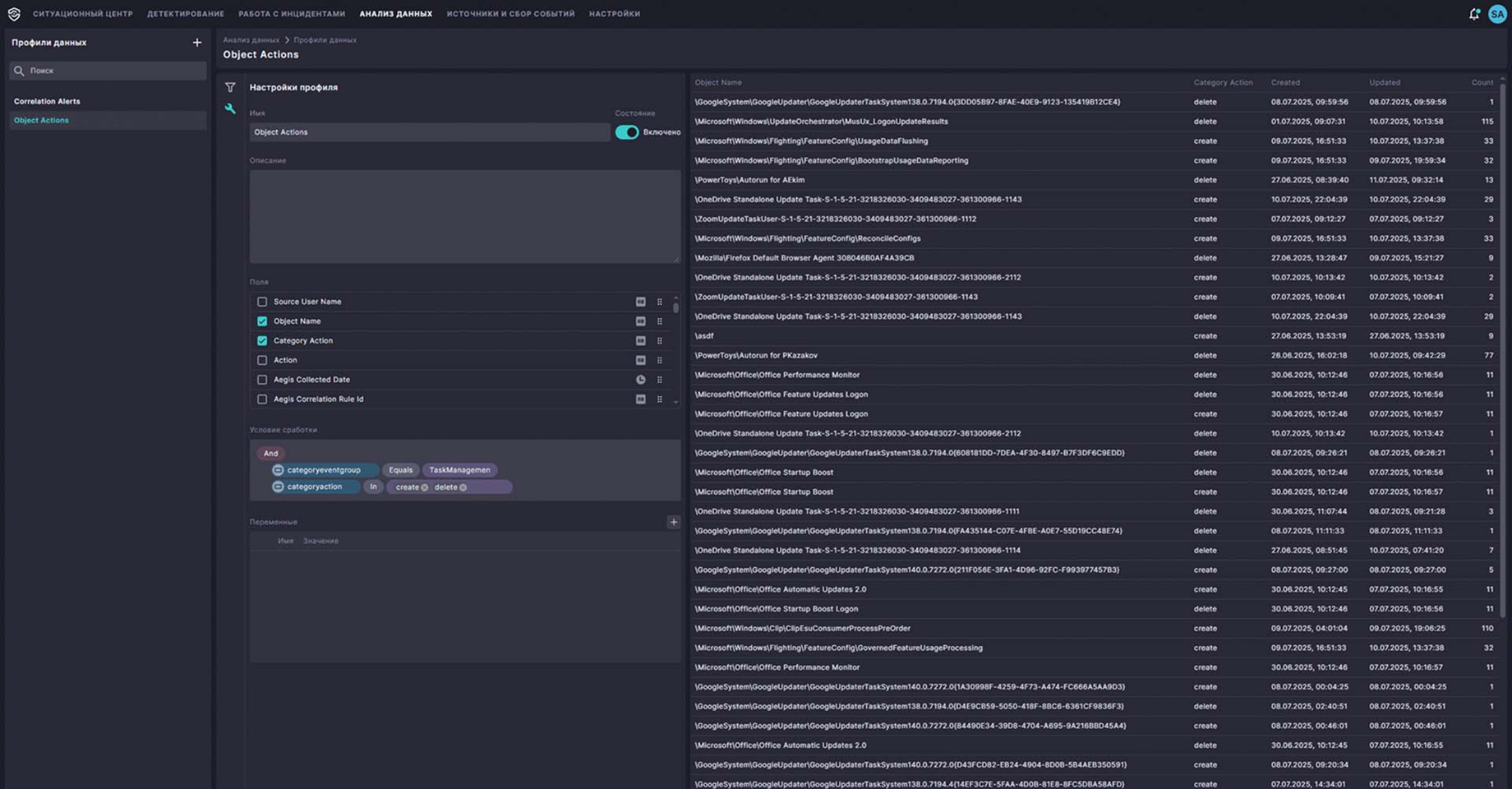Add a variable with the plus button
Viewport: 1512px width, 789px height.
coord(673,522)
